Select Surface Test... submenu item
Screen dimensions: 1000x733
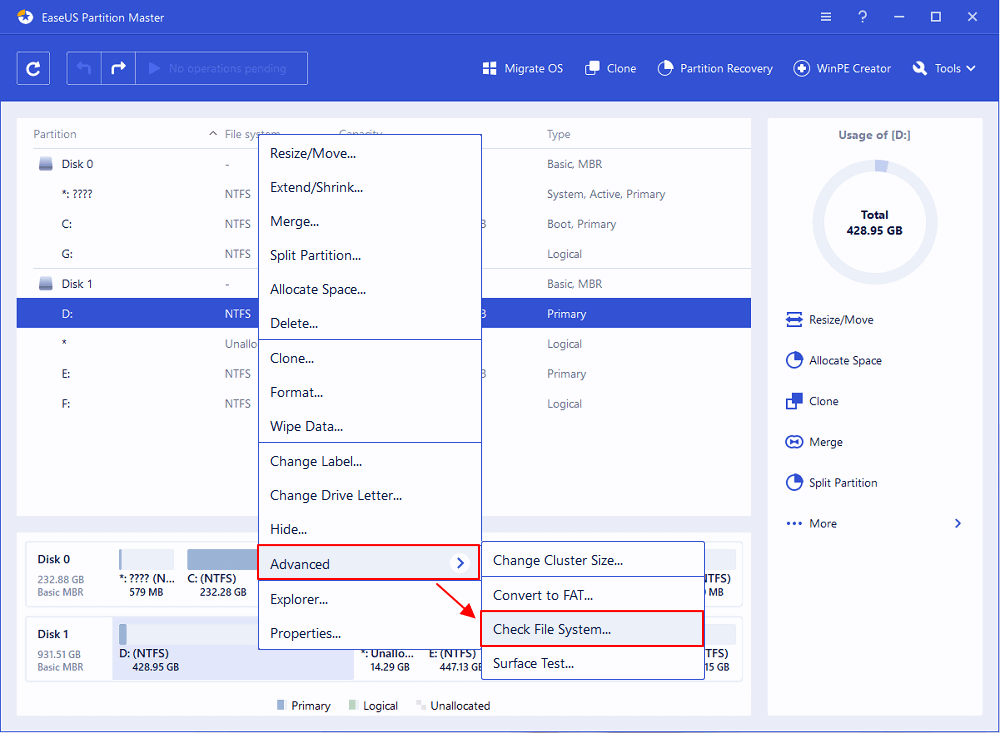tap(592, 663)
